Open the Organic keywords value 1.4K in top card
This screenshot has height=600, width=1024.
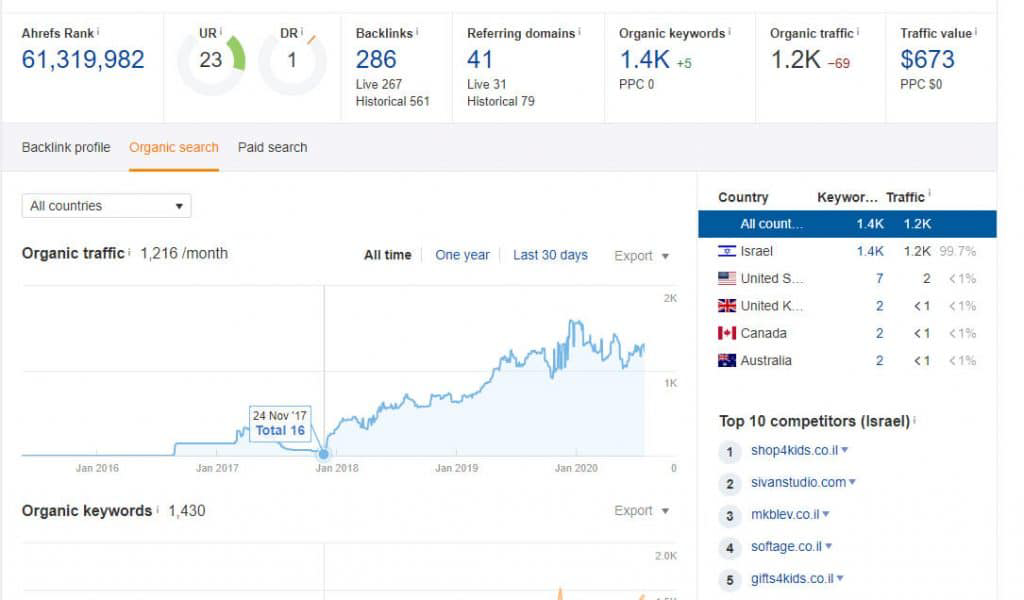pyautogui.click(x=645, y=59)
